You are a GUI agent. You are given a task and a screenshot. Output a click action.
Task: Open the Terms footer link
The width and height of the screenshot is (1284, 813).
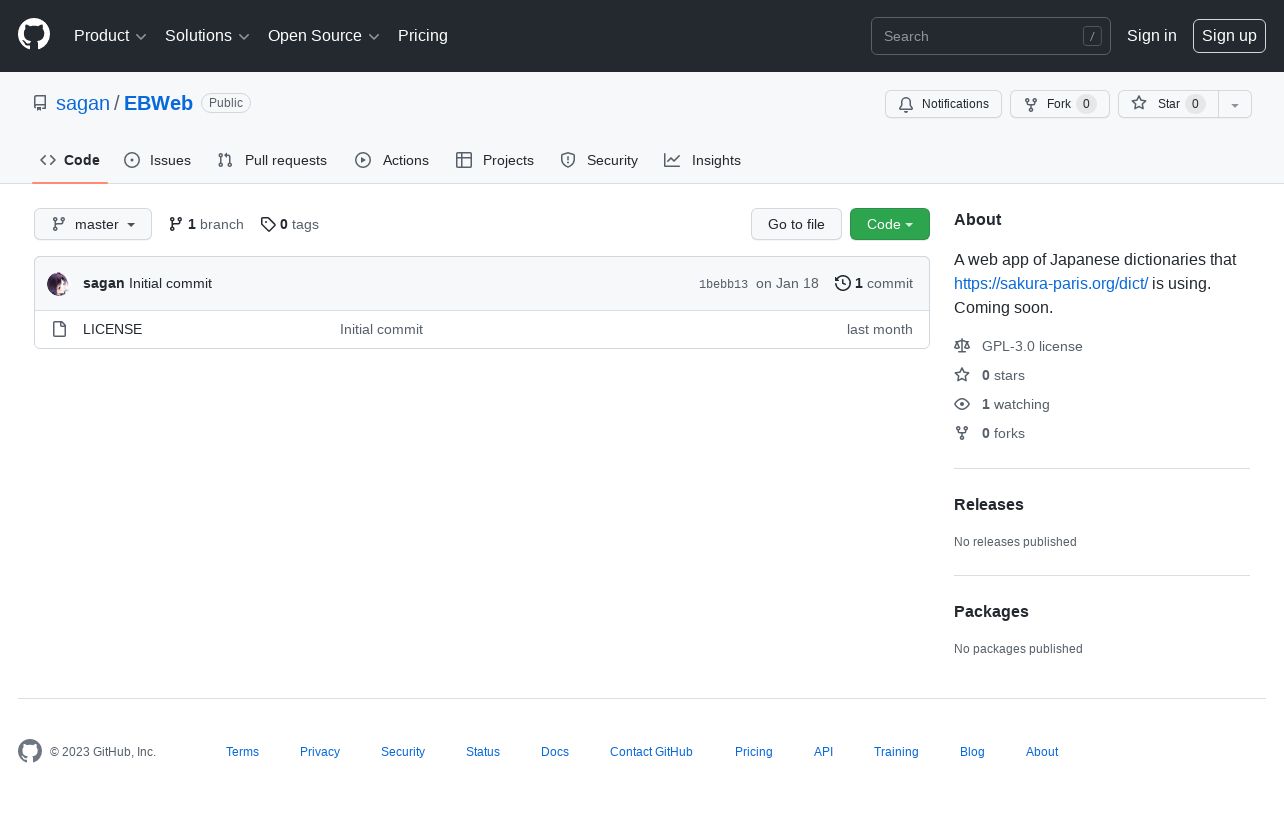pyautogui.click(x=242, y=752)
